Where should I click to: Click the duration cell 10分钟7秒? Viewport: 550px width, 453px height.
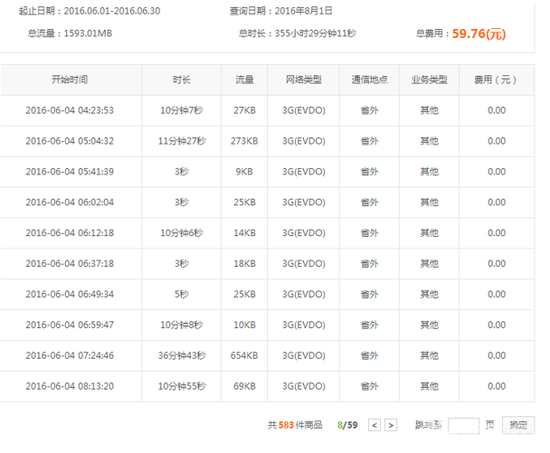point(181,111)
